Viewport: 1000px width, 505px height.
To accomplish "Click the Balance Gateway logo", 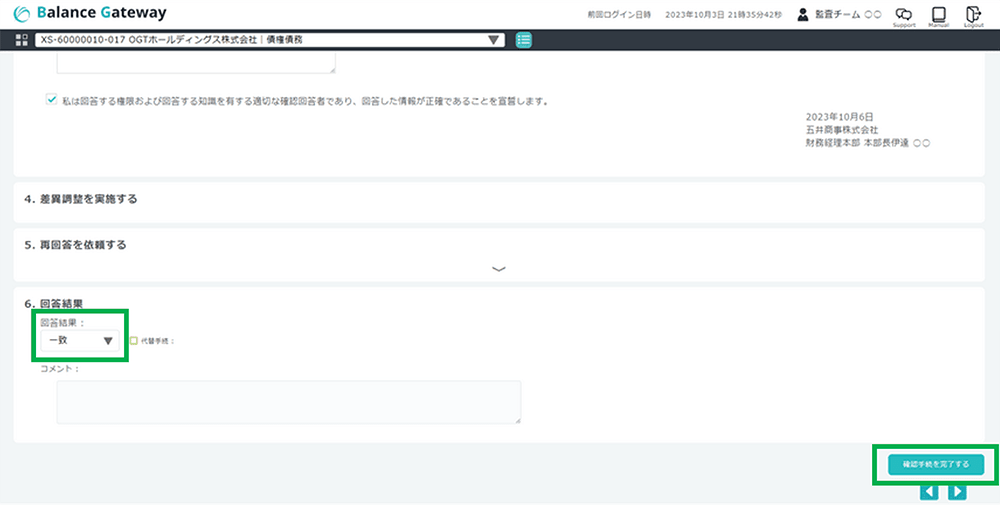I will click(90, 13).
